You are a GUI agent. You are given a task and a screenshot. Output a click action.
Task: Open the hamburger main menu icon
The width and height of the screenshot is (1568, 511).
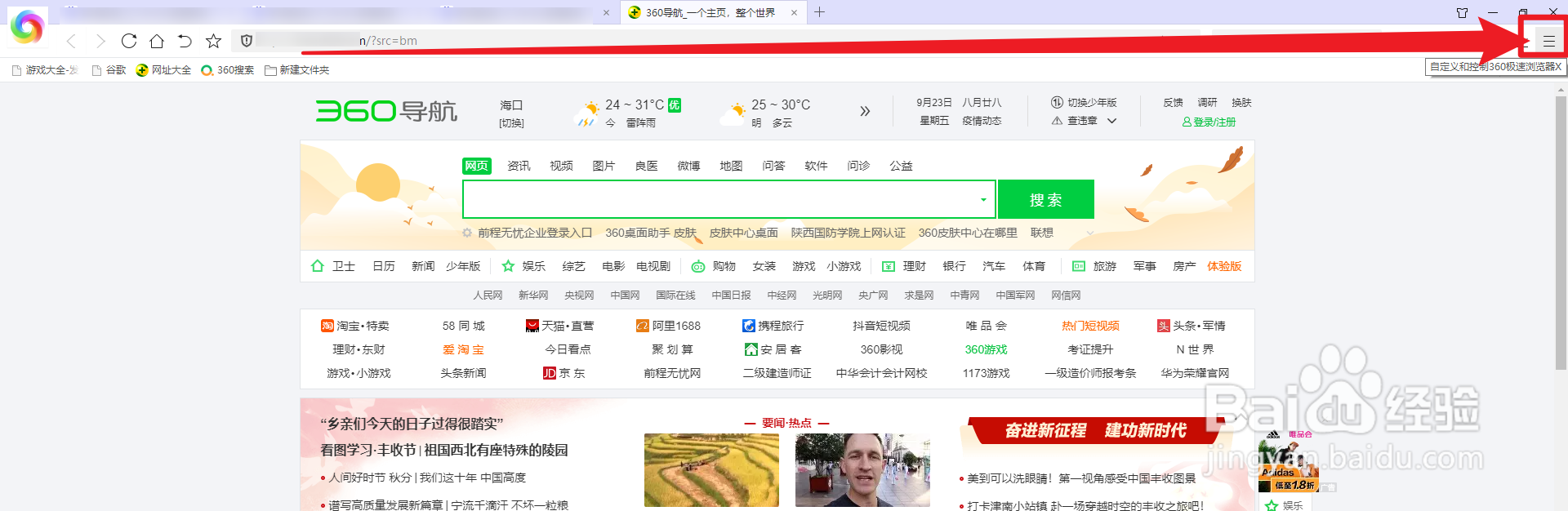(x=1549, y=41)
